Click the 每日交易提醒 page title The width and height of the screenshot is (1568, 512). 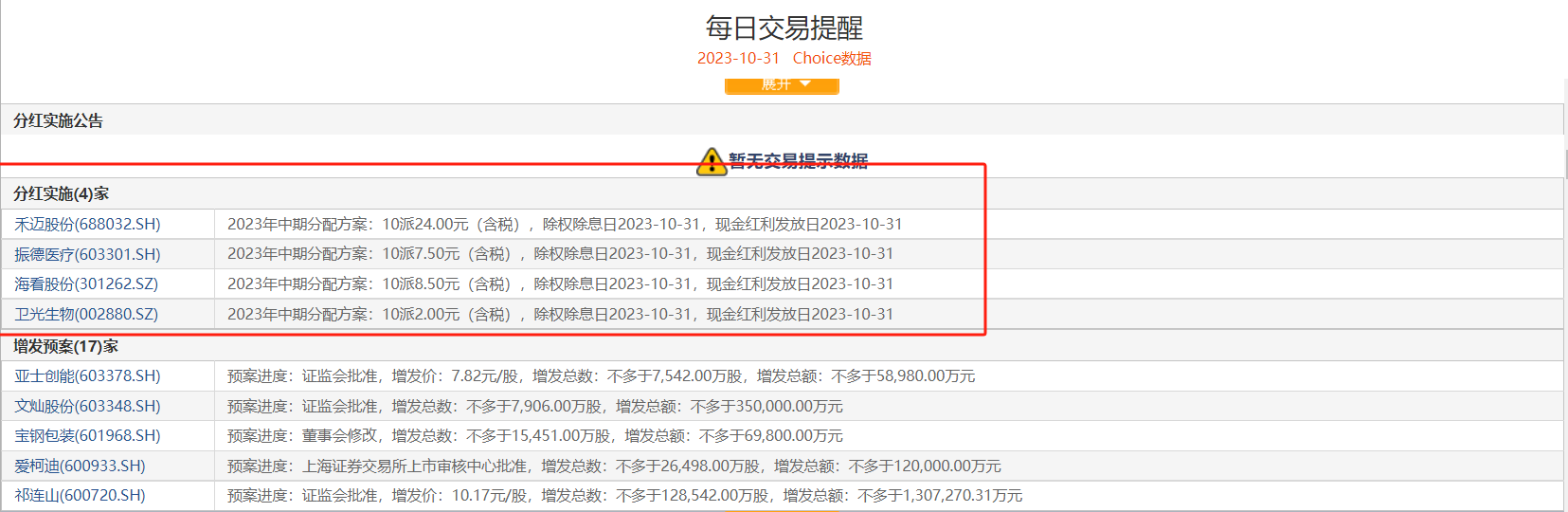(784, 27)
